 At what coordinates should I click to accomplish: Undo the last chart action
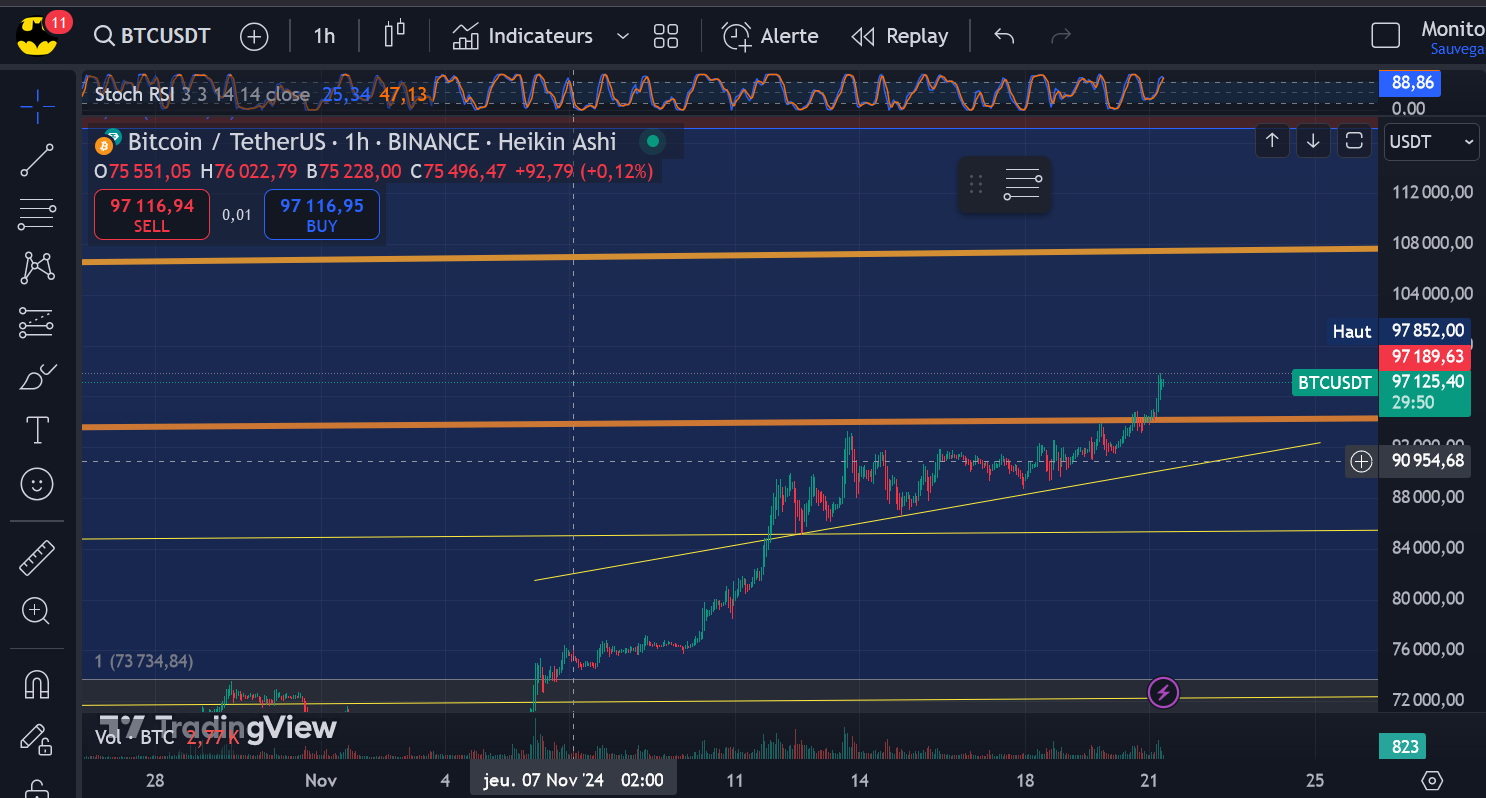pyautogui.click(x=1004, y=36)
